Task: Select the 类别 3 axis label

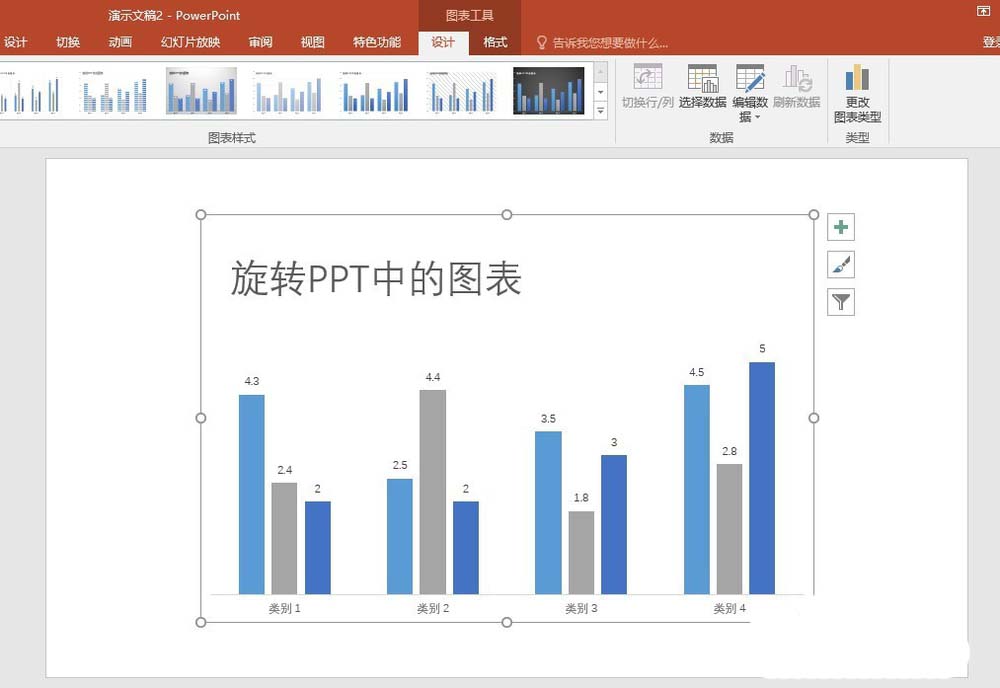Action: [x=581, y=608]
